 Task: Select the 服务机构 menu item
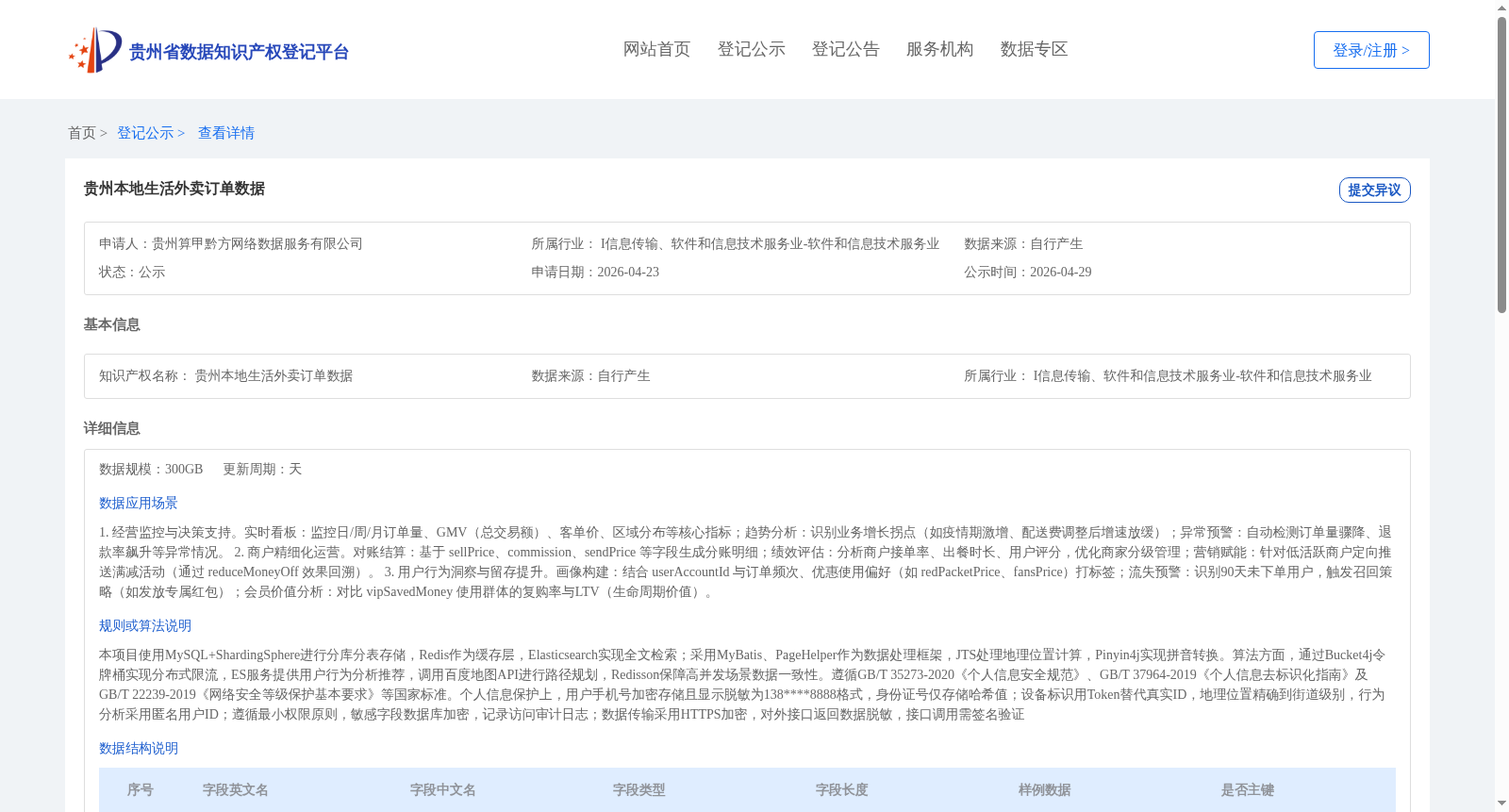(x=939, y=49)
